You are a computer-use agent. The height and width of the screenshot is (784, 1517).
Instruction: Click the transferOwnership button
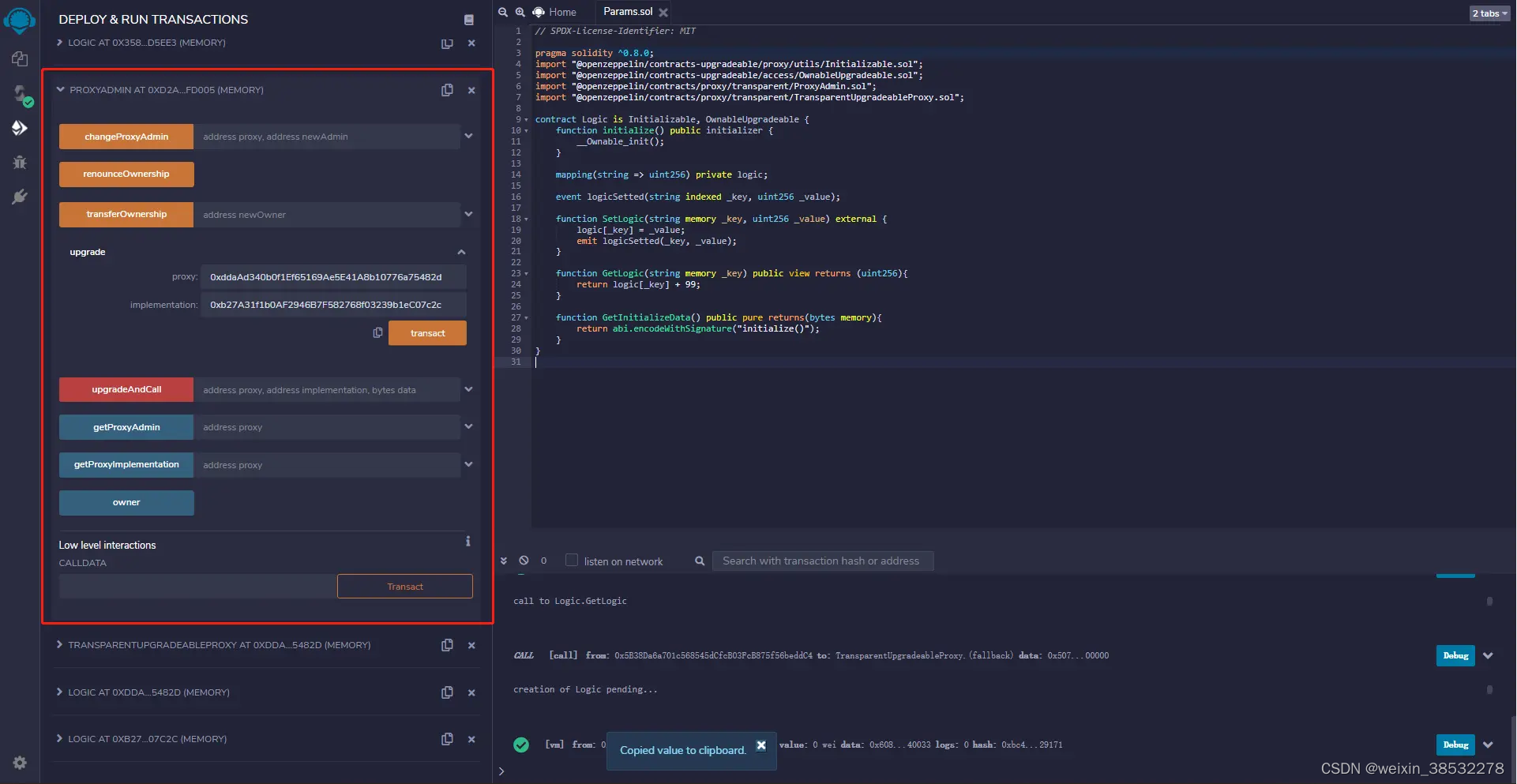pyautogui.click(x=126, y=215)
